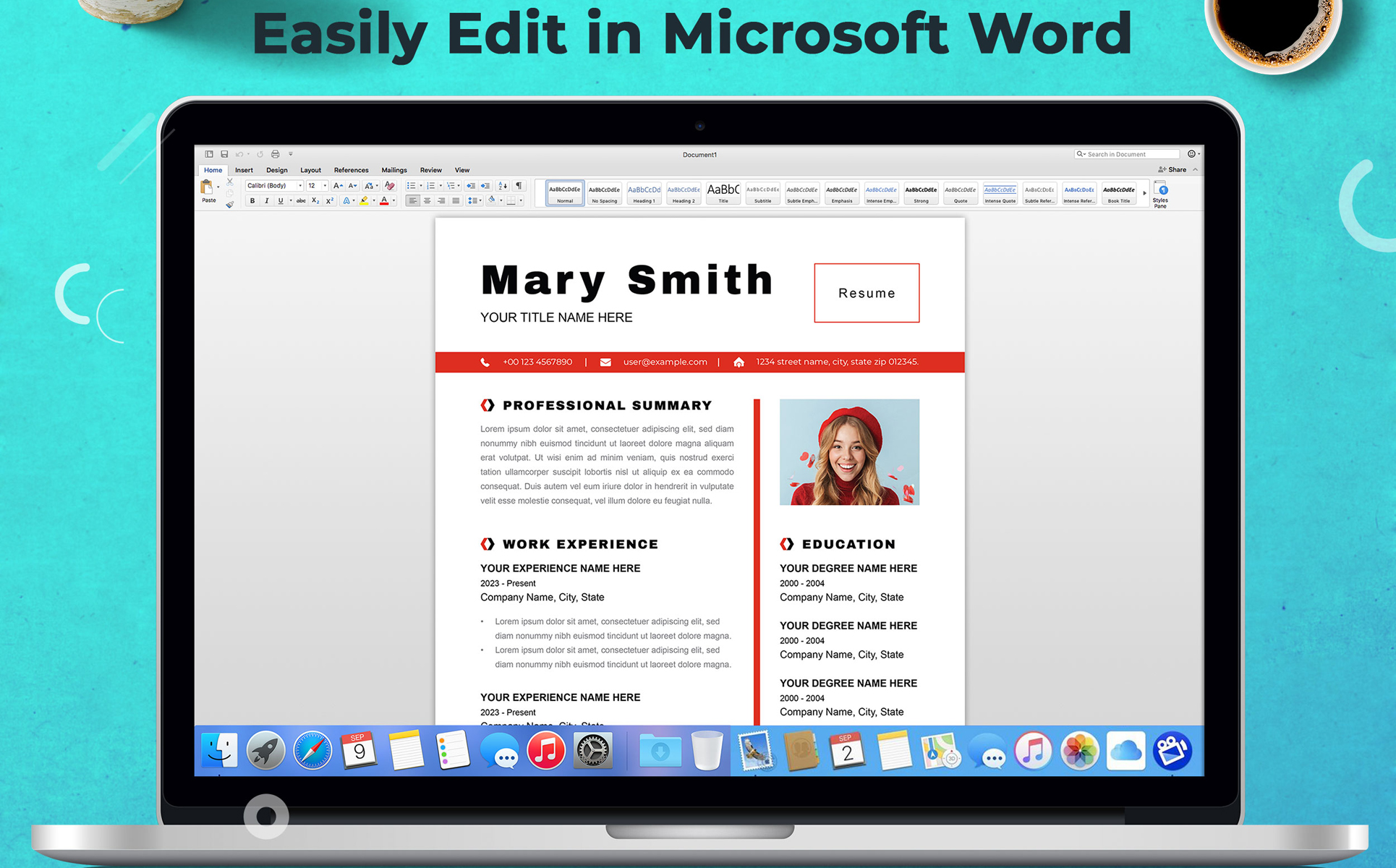Toggle Bold formatting
This screenshot has width=1396, height=868.
point(252,201)
